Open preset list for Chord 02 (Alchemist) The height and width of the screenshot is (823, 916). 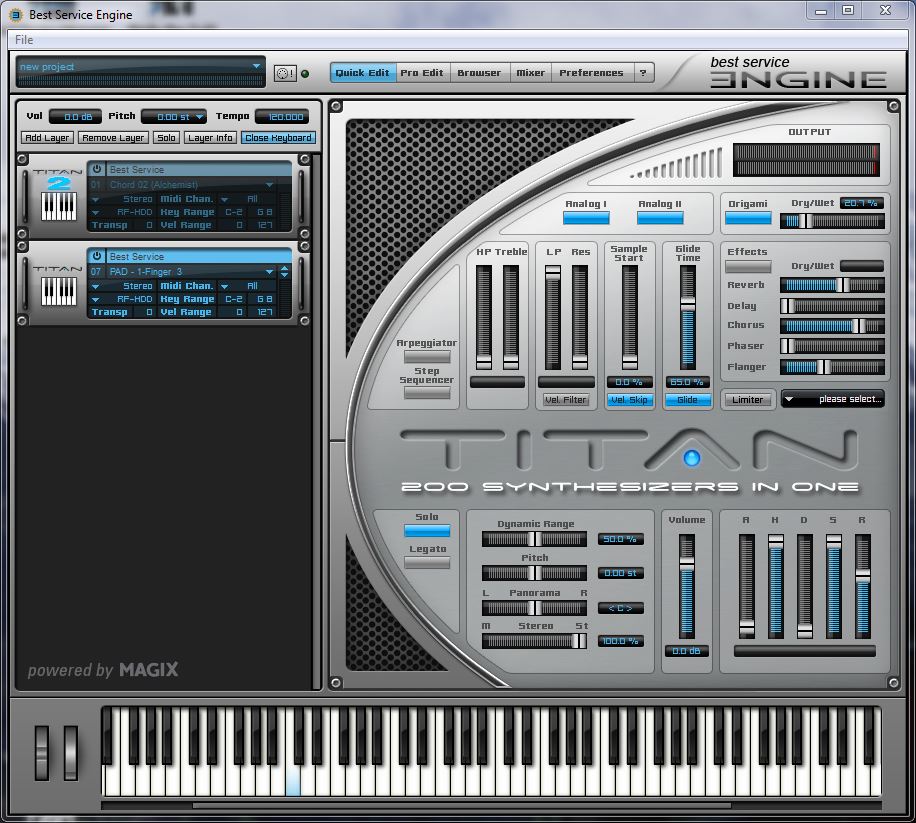(269, 185)
